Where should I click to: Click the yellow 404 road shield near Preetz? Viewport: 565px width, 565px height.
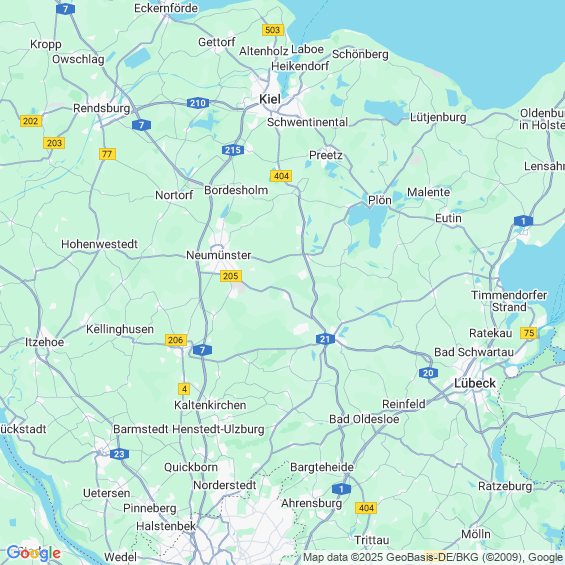[281, 176]
